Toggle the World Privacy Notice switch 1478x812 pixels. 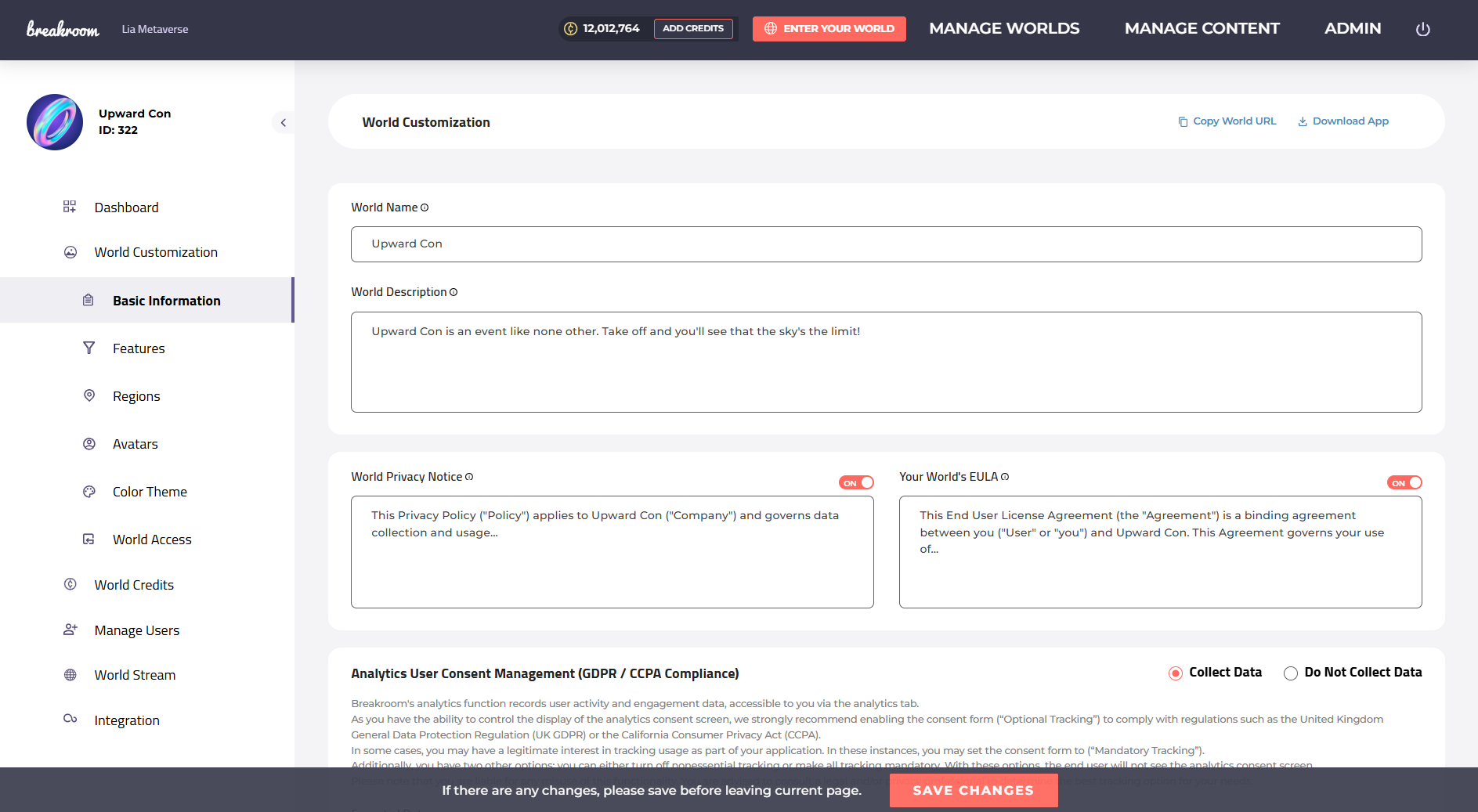856,482
